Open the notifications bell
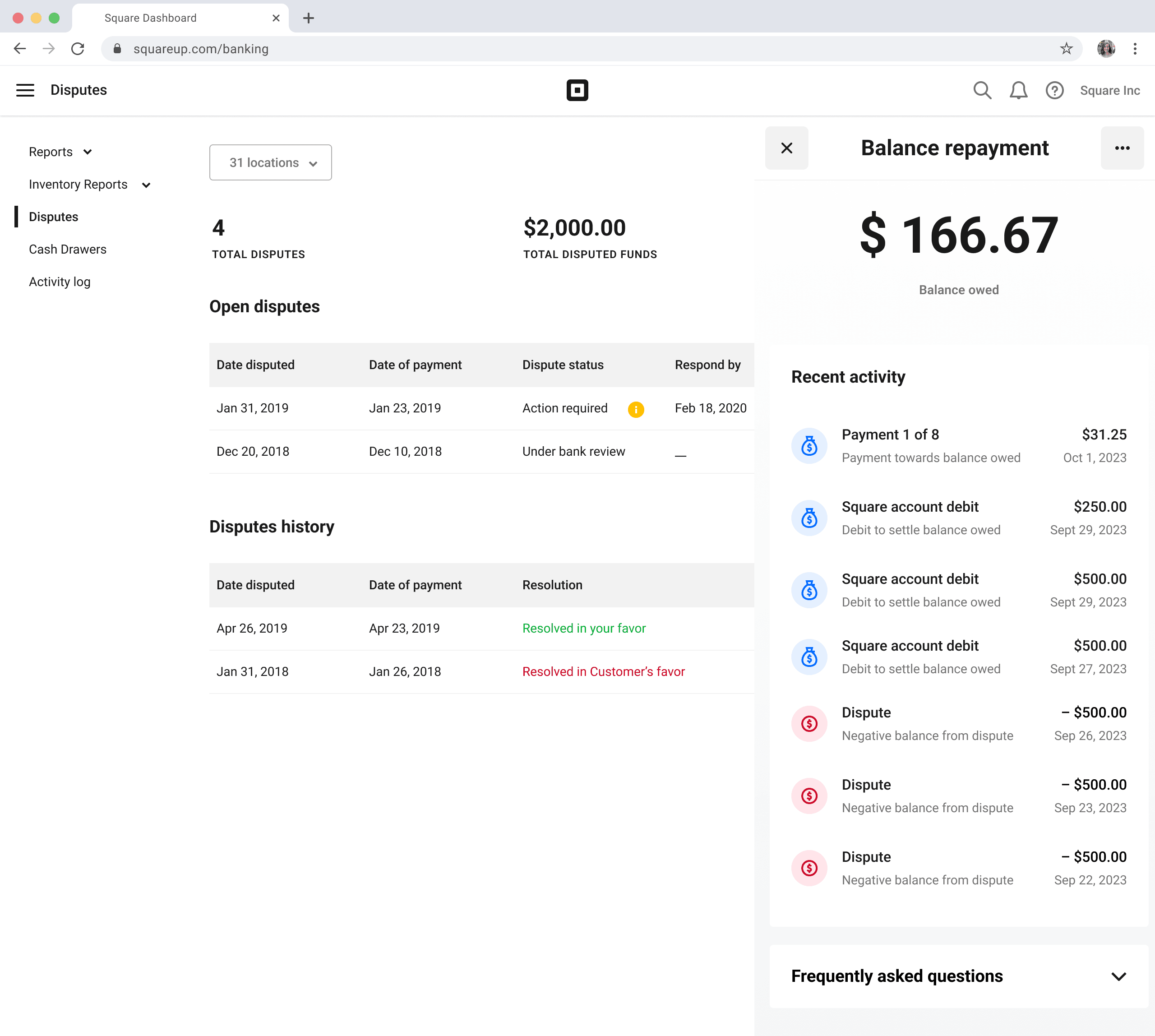 [1018, 90]
